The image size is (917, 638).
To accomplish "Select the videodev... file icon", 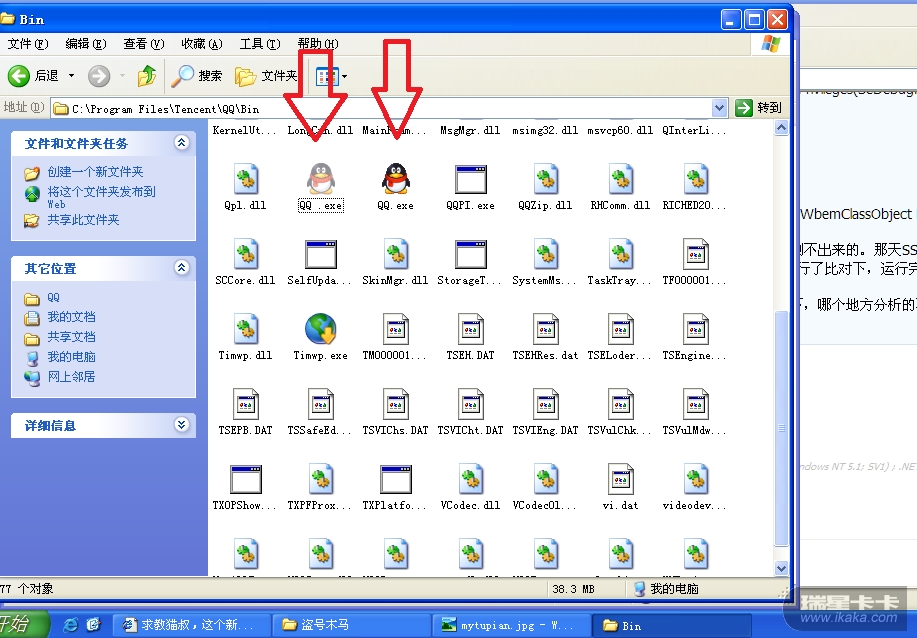I will click(695, 478).
